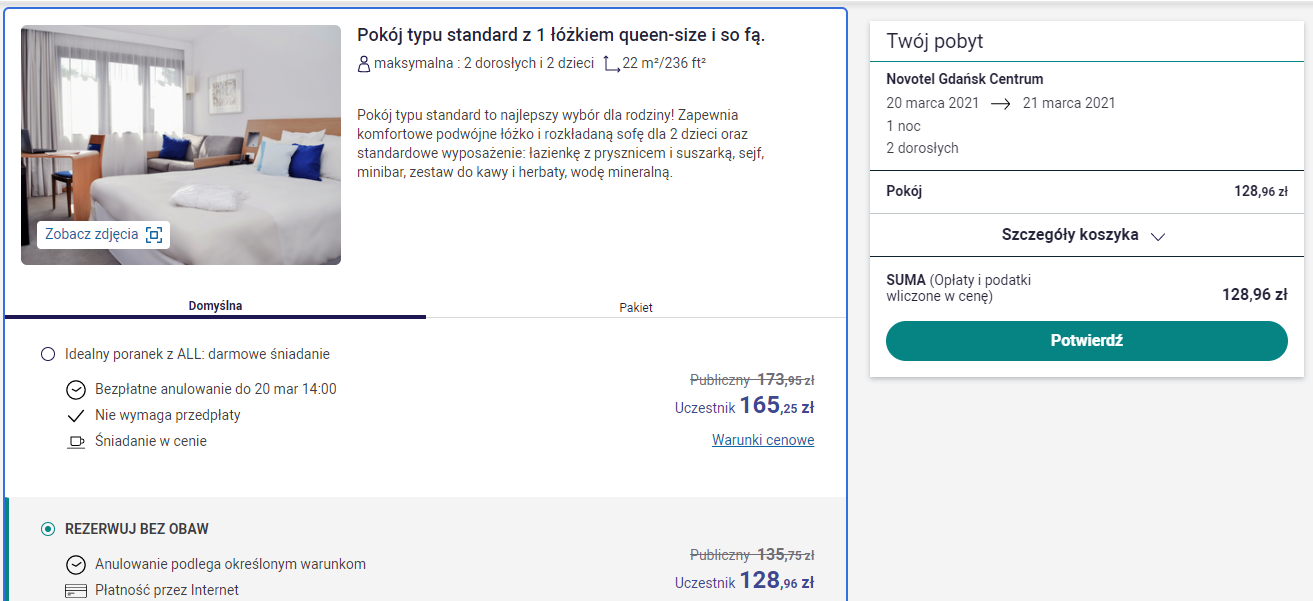This screenshot has width=1313, height=601.
Task: Click the photo gallery expand icon
Action: pos(153,235)
